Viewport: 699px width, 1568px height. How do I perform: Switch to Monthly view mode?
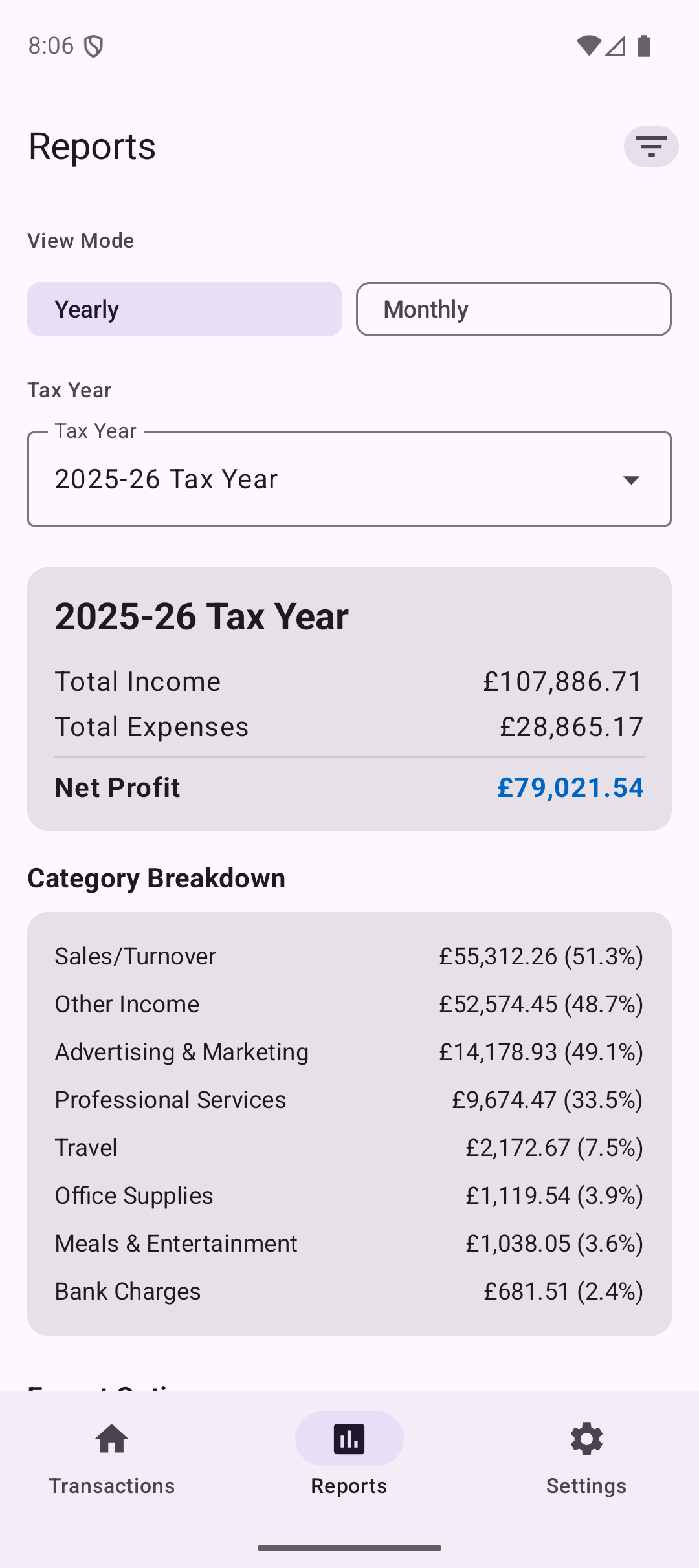pos(513,309)
